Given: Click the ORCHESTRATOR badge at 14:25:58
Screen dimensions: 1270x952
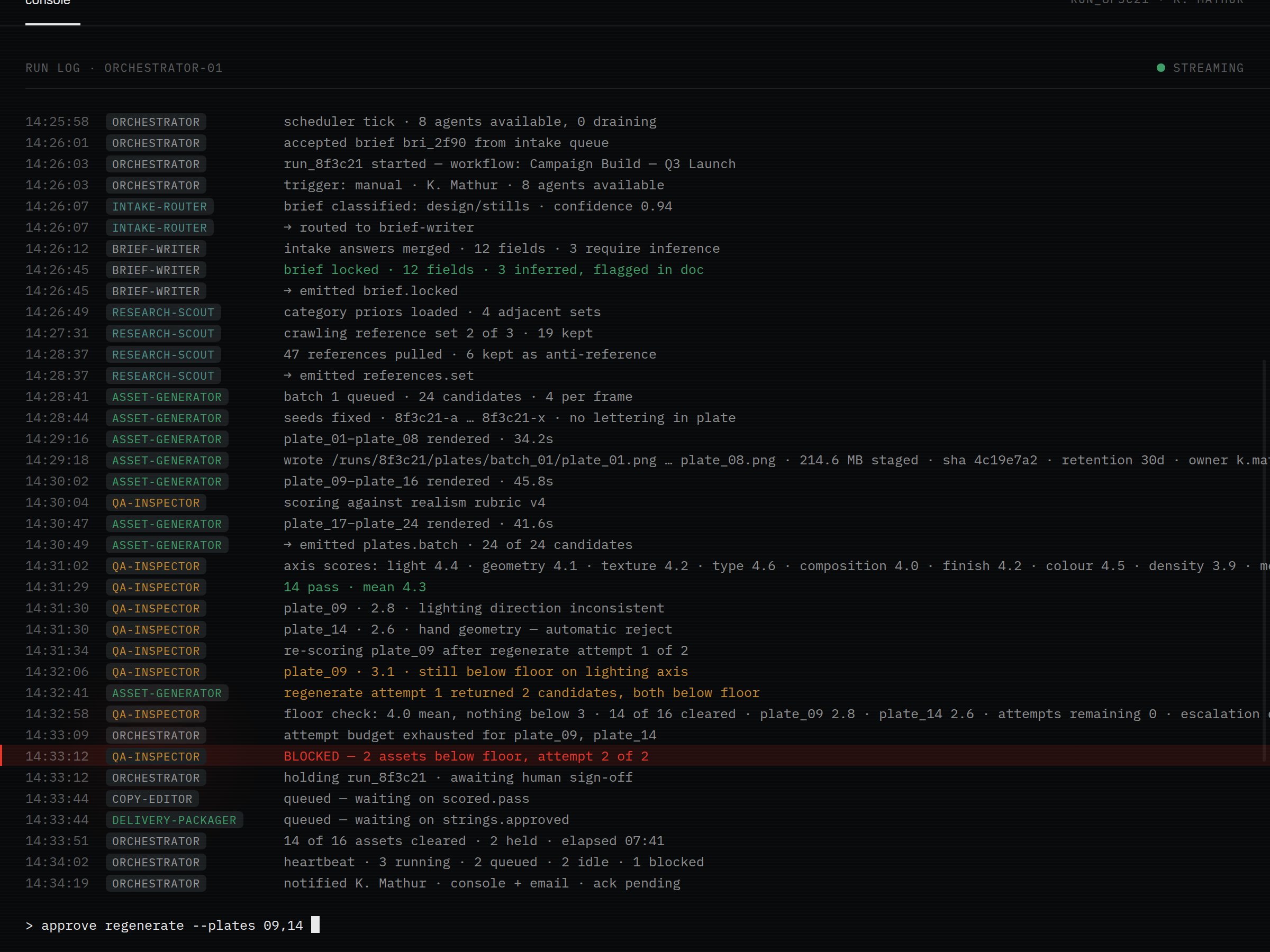Looking at the screenshot, I should point(156,122).
